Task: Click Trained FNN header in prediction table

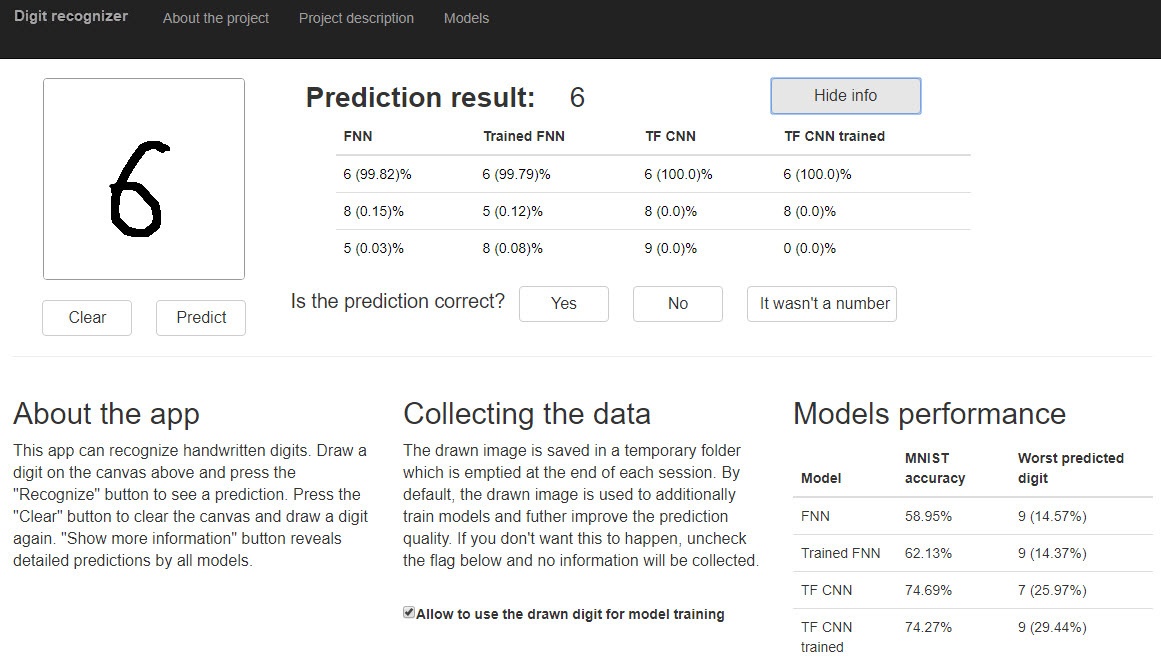Action: [523, 136]
